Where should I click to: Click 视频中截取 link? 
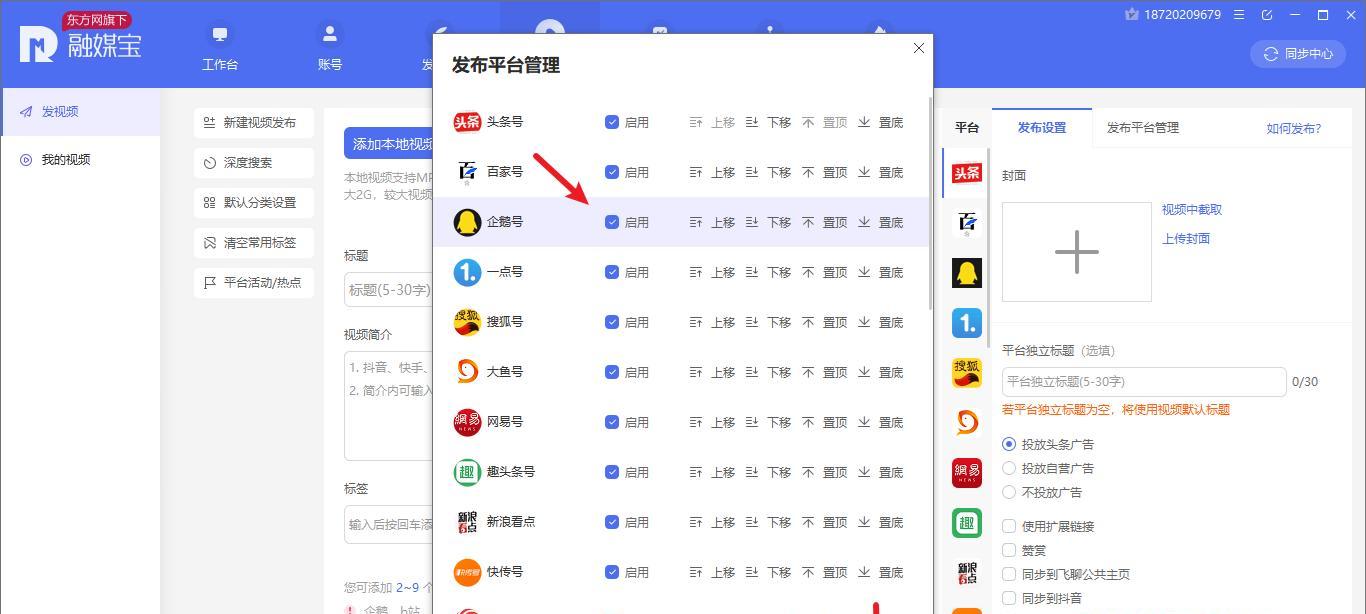[1192, 210]
